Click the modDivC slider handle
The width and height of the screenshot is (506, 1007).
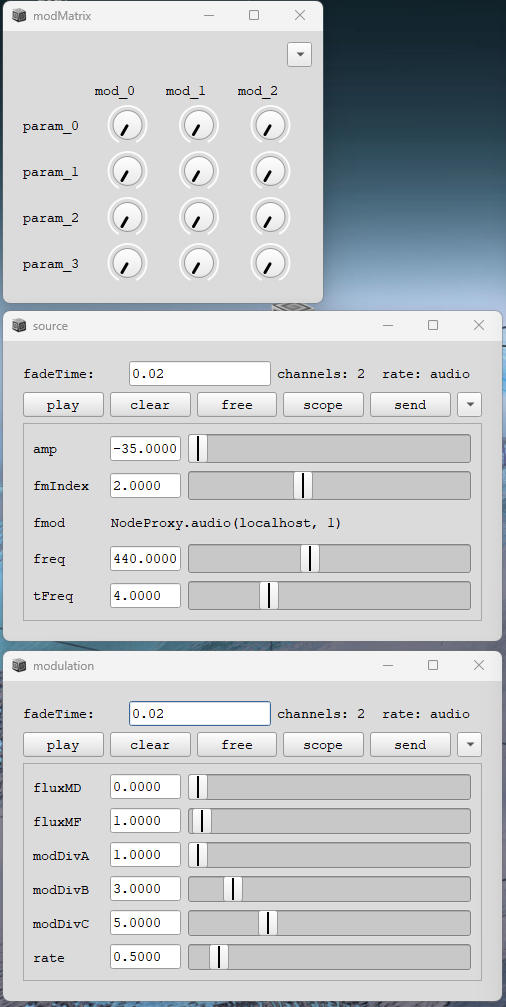click(x=268, y=923)
